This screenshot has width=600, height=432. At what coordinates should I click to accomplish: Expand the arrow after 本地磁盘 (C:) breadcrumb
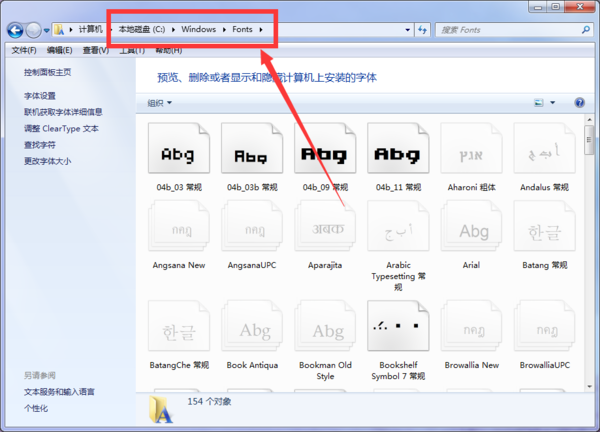(173, 29)
